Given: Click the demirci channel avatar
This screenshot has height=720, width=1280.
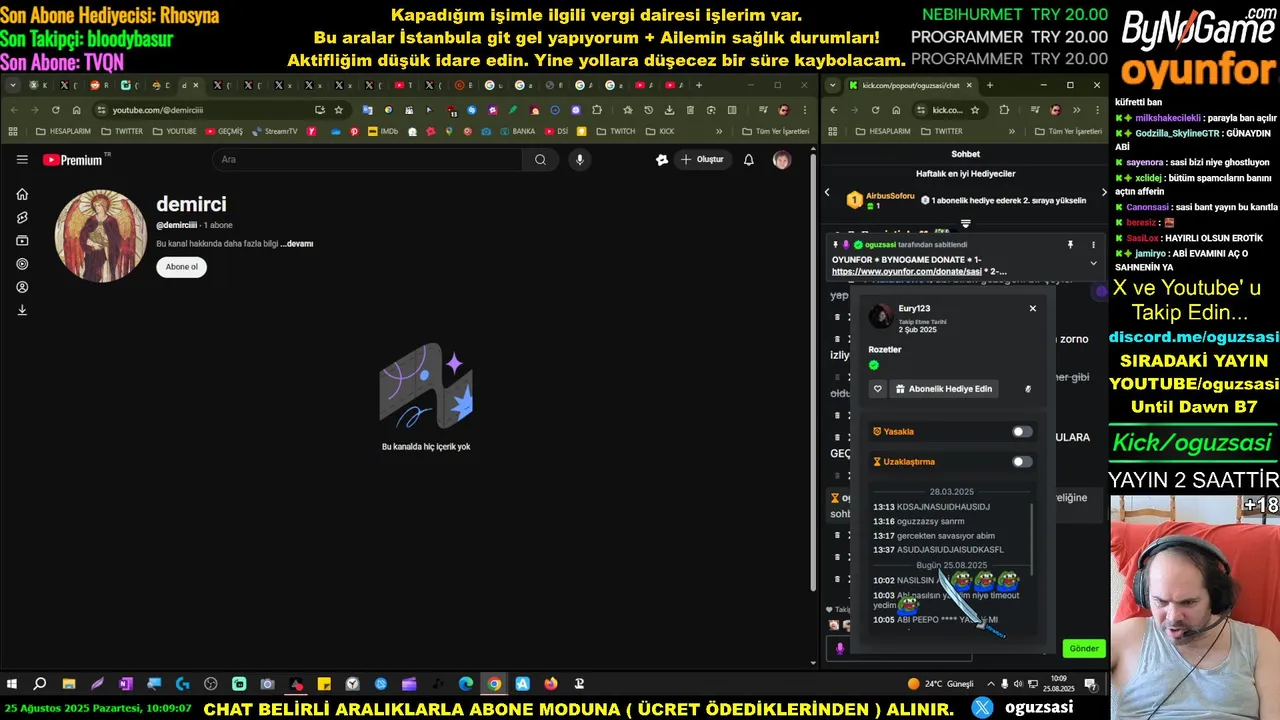Looking at the screenshot, I should (100, 236).
